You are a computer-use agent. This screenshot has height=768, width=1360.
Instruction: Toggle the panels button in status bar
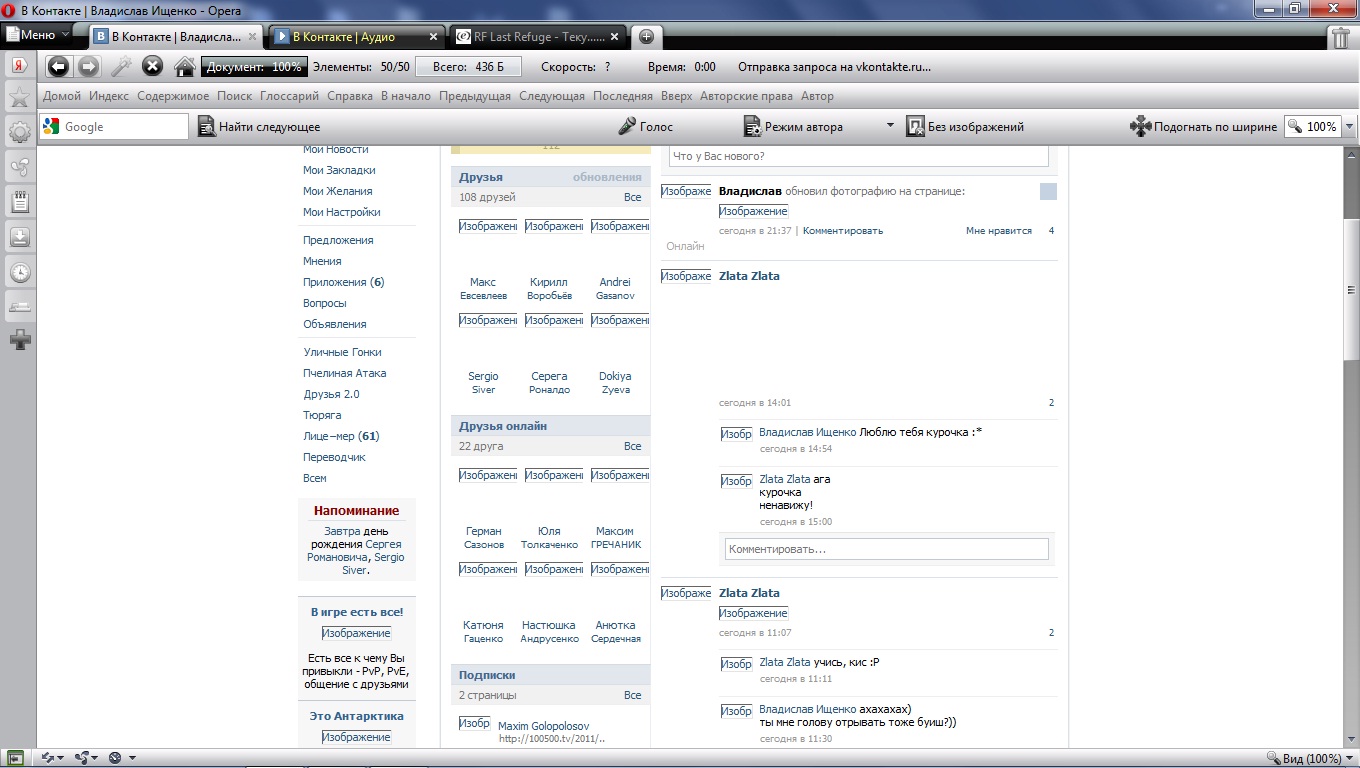pyautogui.click(x=14, y=758)
